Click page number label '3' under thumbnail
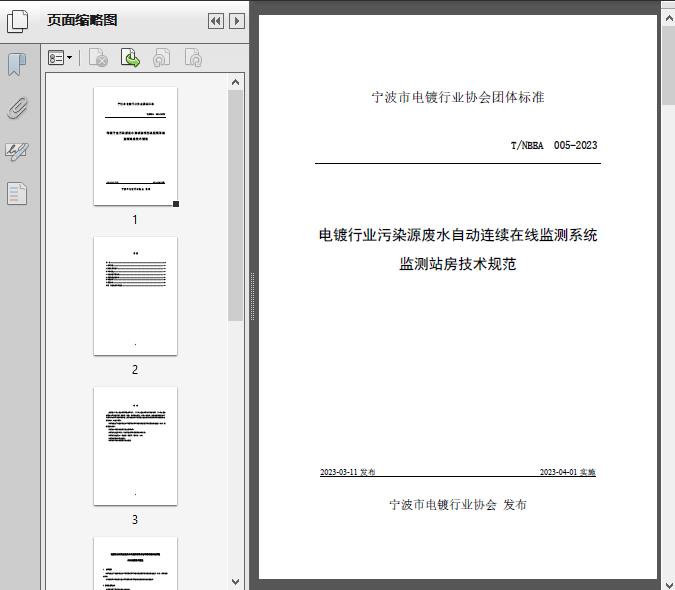This screenshot has width=675, height=590. tap(135, 519)
